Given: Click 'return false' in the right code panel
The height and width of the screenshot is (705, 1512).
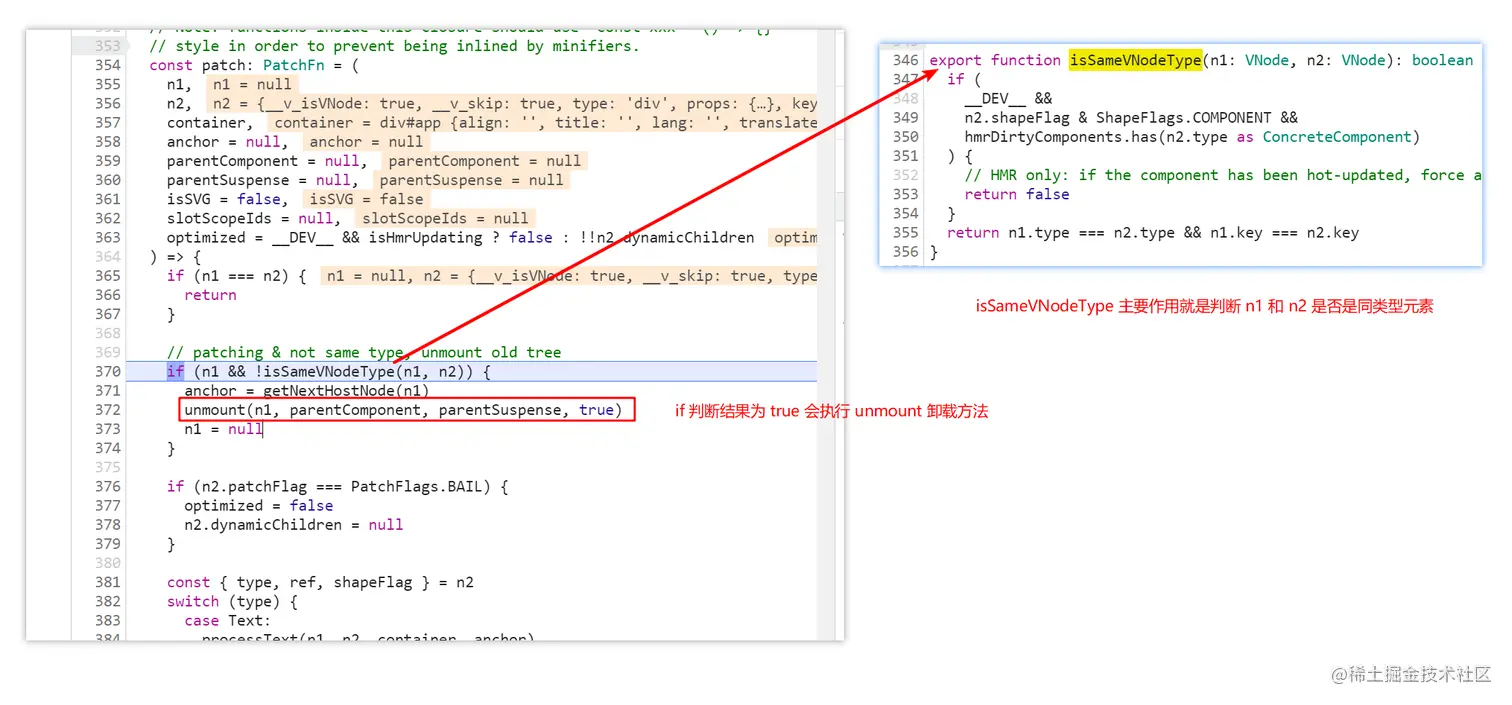Looking at the screenshot, I should click(1017, 194).
